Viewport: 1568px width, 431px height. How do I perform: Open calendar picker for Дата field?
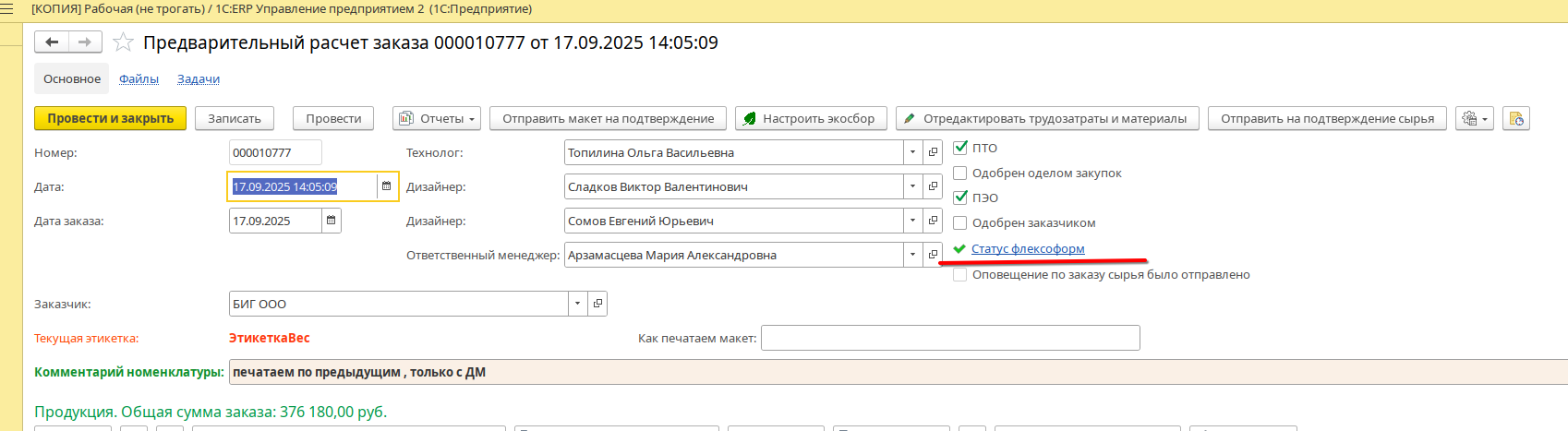[x=386, y=186]
